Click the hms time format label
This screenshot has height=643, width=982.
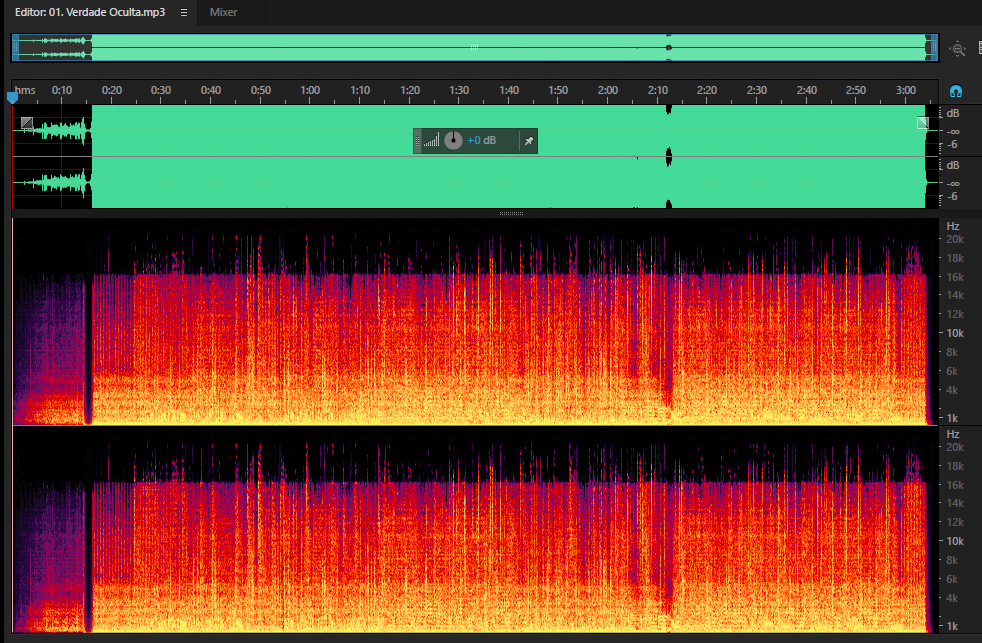click(25, 90)
